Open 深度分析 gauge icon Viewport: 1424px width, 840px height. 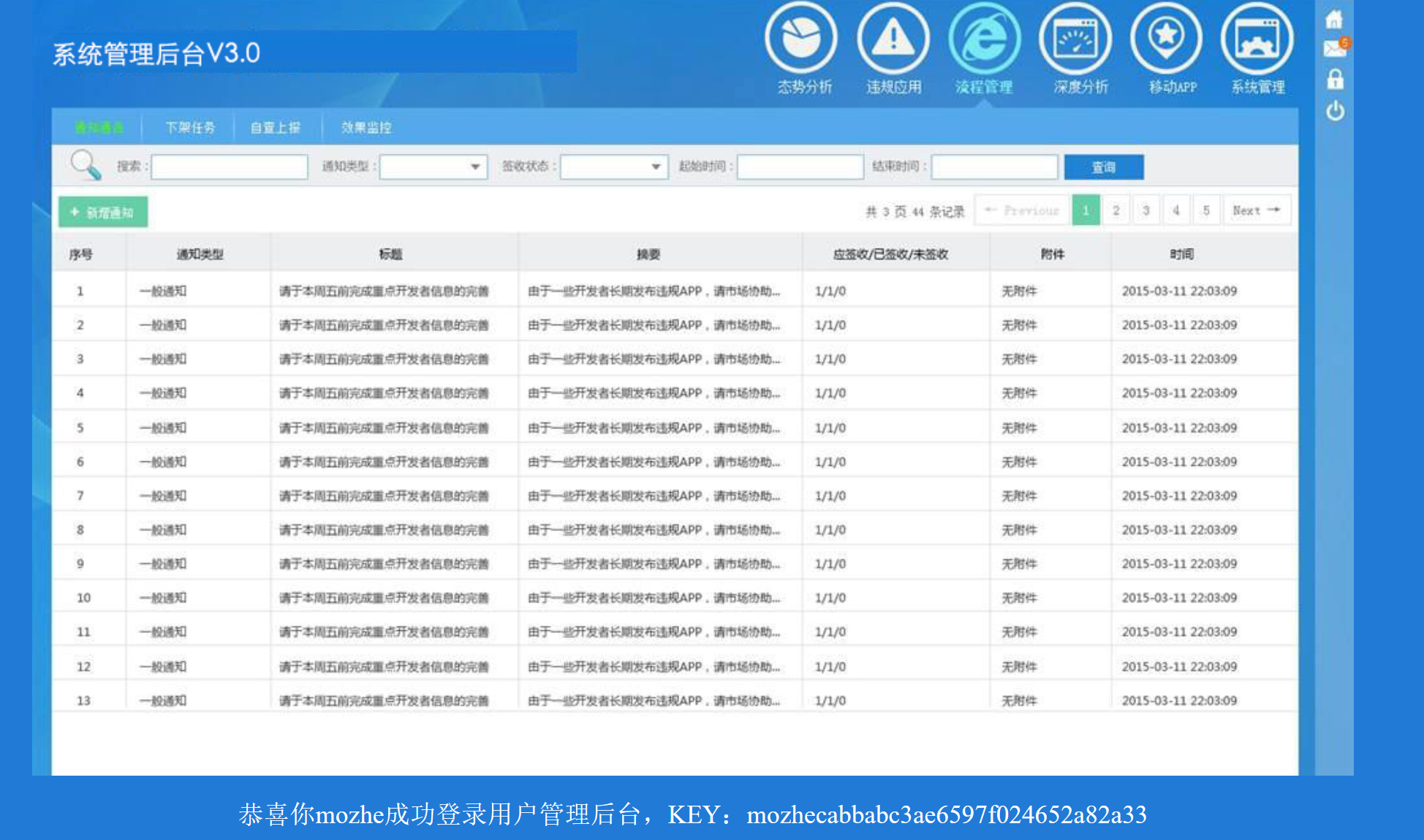click(x=1075, y=39)
